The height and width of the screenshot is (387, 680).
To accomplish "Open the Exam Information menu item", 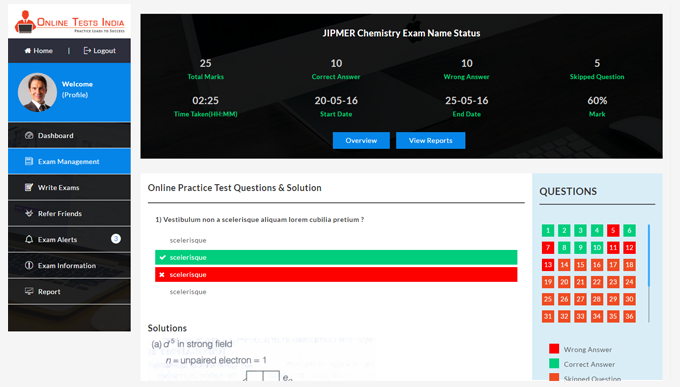I will tap(69, 266).
